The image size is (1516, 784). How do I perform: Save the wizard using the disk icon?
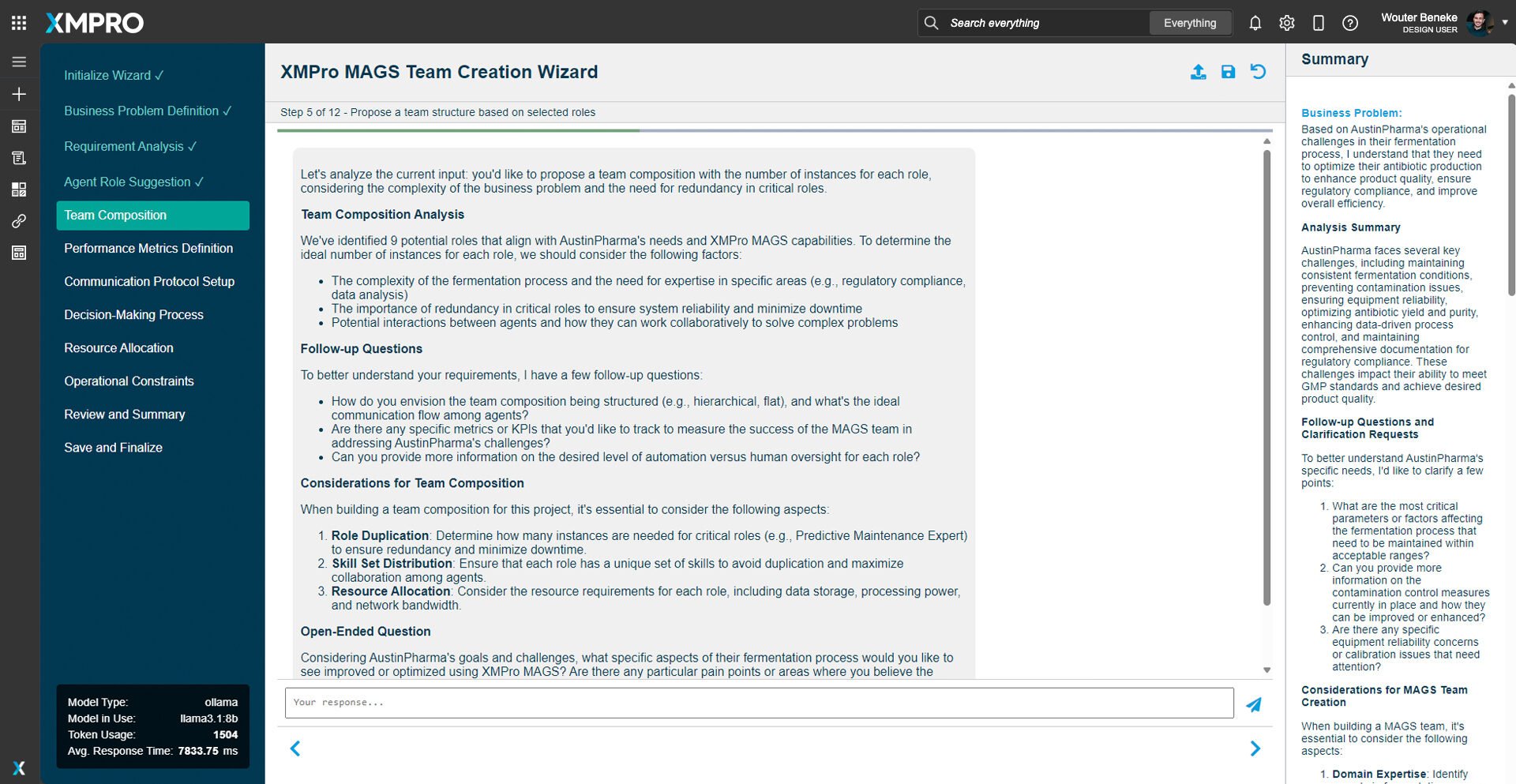[x=1228, y=72]
